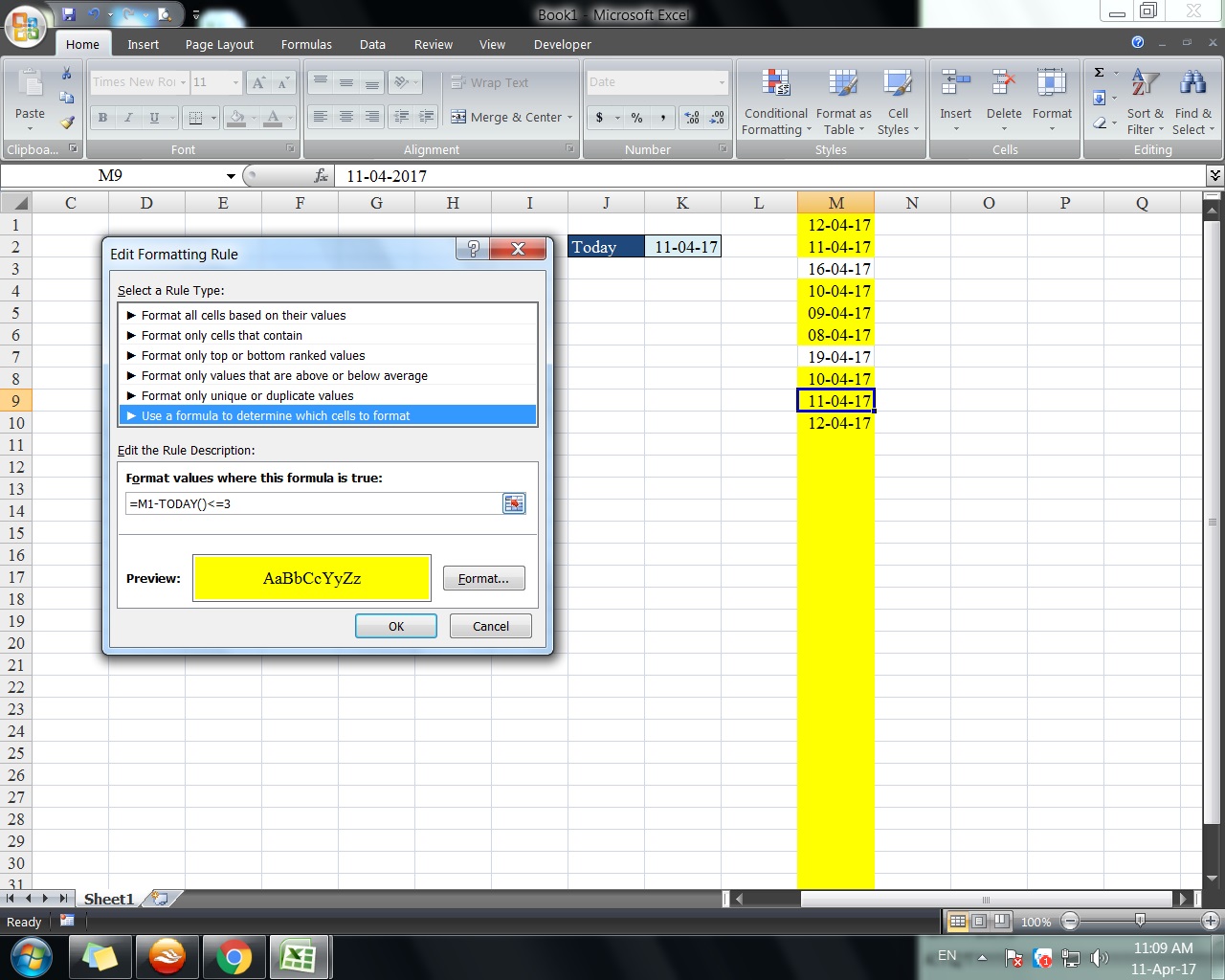Viewport: 1225px width, 980px height.
Task: Click the range selector icon in formula box
Action: (x=514, y=503)
